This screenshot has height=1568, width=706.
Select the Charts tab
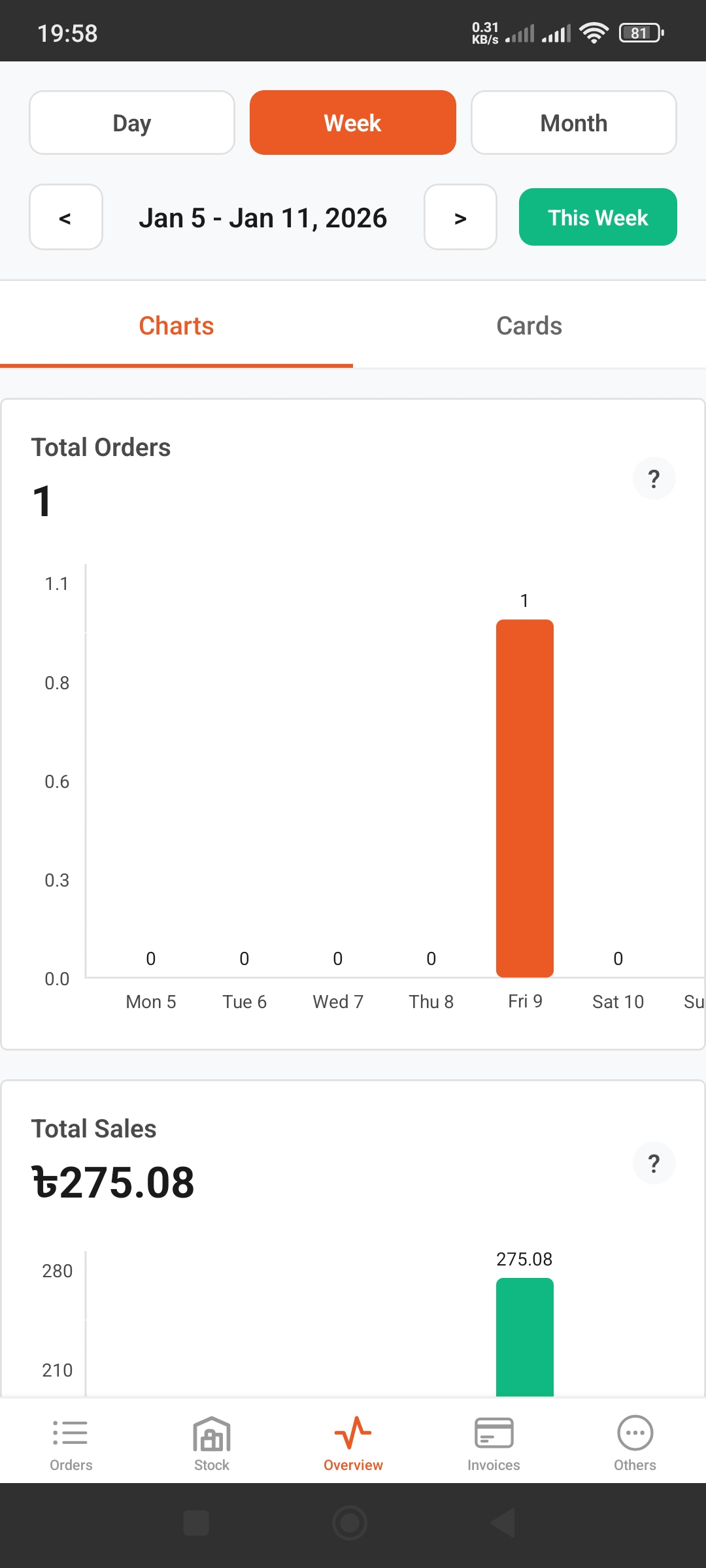pos(176,326)
